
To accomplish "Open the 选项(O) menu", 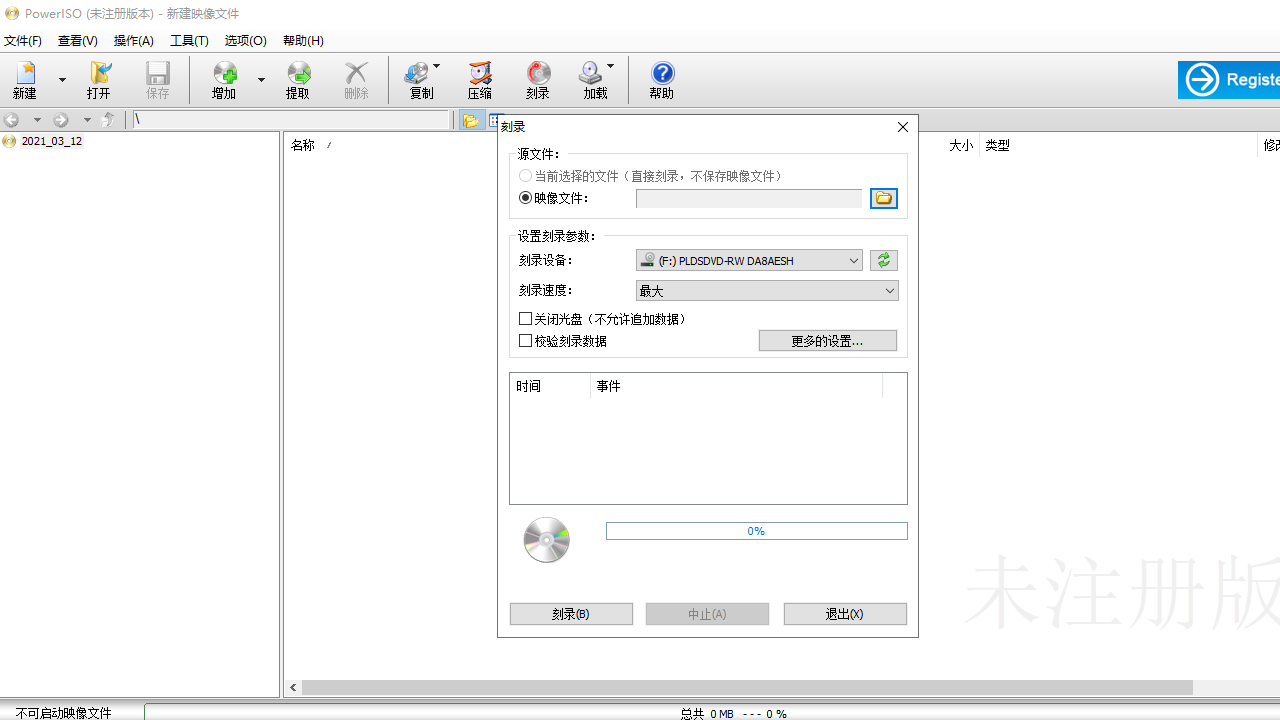I will click(x=245, y=41).
